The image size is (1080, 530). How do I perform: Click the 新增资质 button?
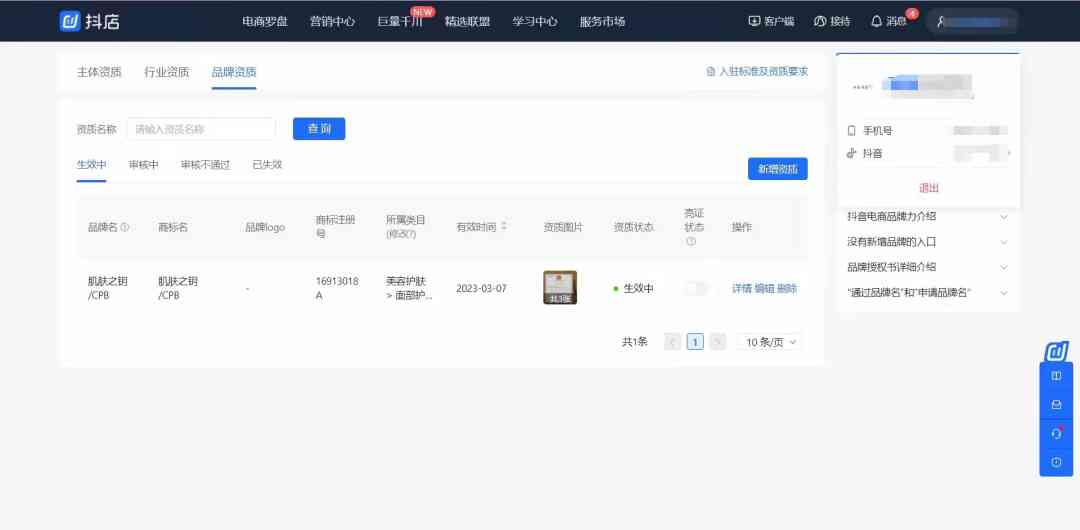777,169
